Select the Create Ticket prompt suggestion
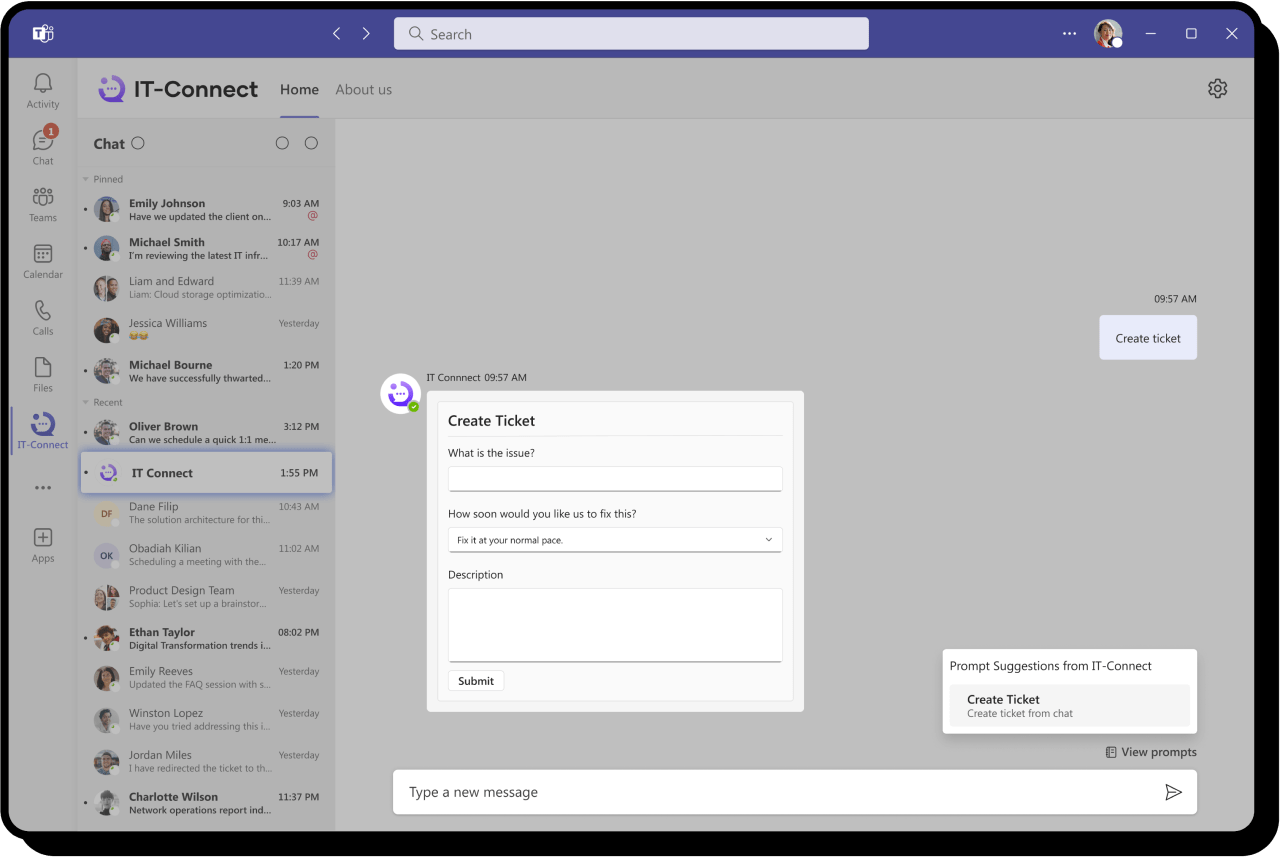 [1069, 705]
